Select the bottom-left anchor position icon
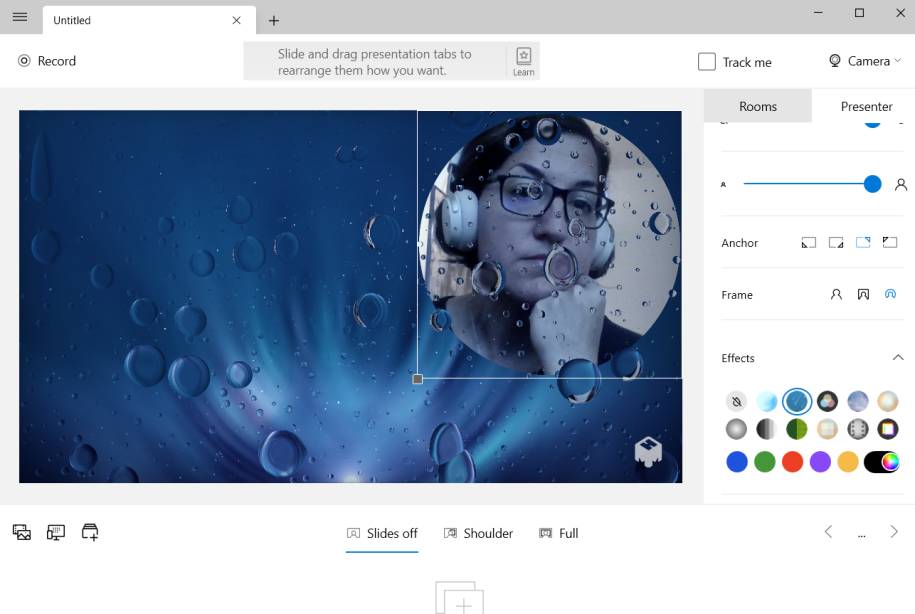The height and width of the screenshot is (614, 915). 809,243
